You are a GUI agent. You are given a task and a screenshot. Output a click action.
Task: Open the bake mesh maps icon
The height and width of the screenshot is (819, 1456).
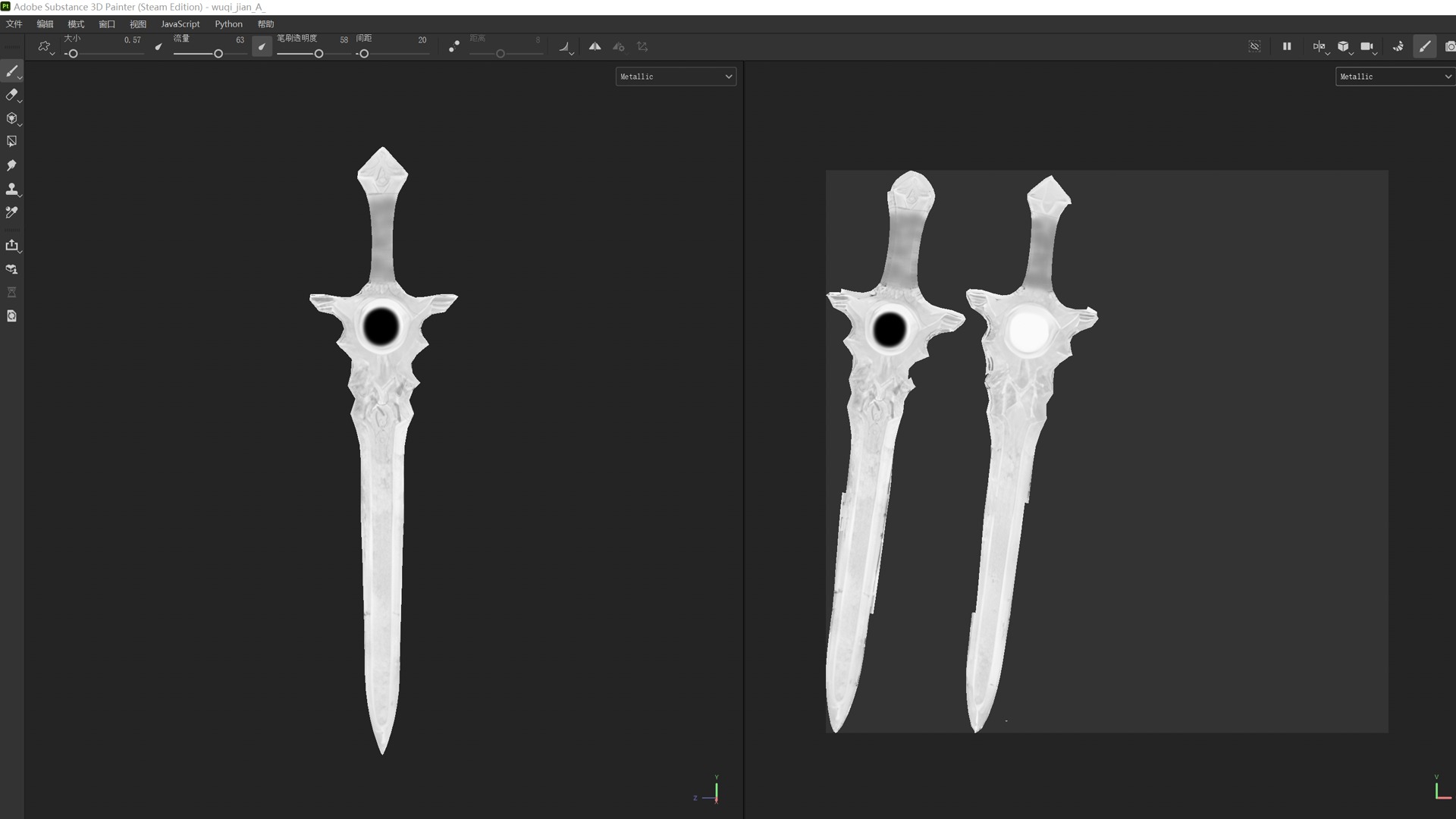coord(11,268)
